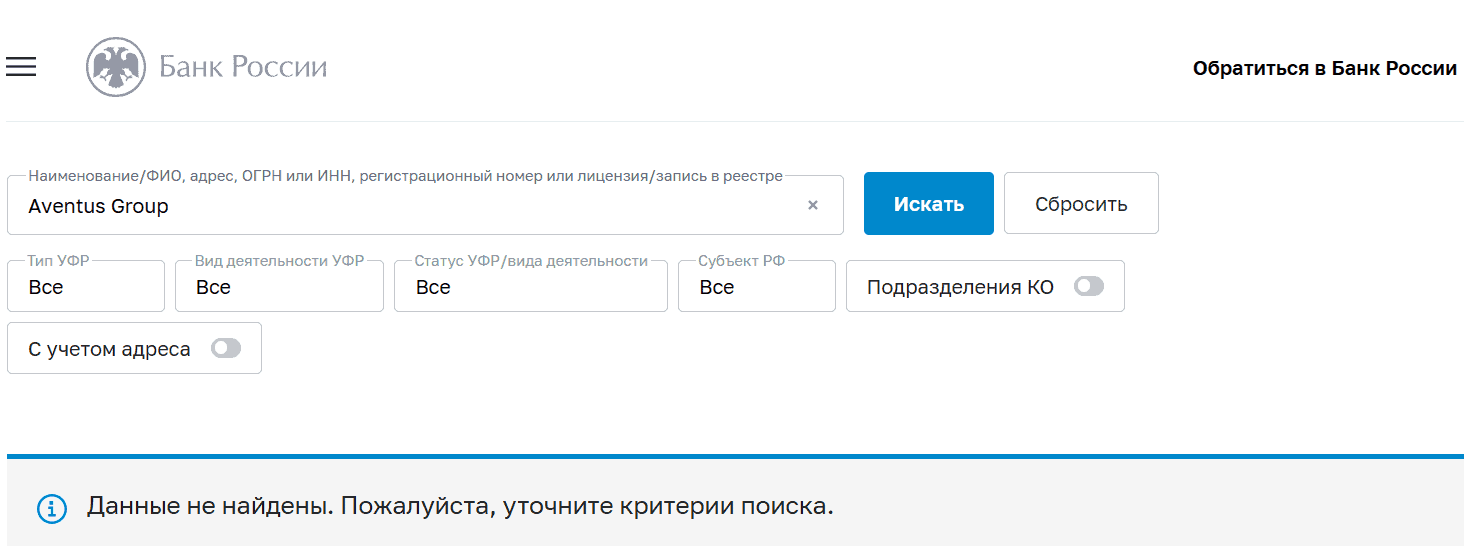Click the Данные не найдены message text

click(460, 506)
